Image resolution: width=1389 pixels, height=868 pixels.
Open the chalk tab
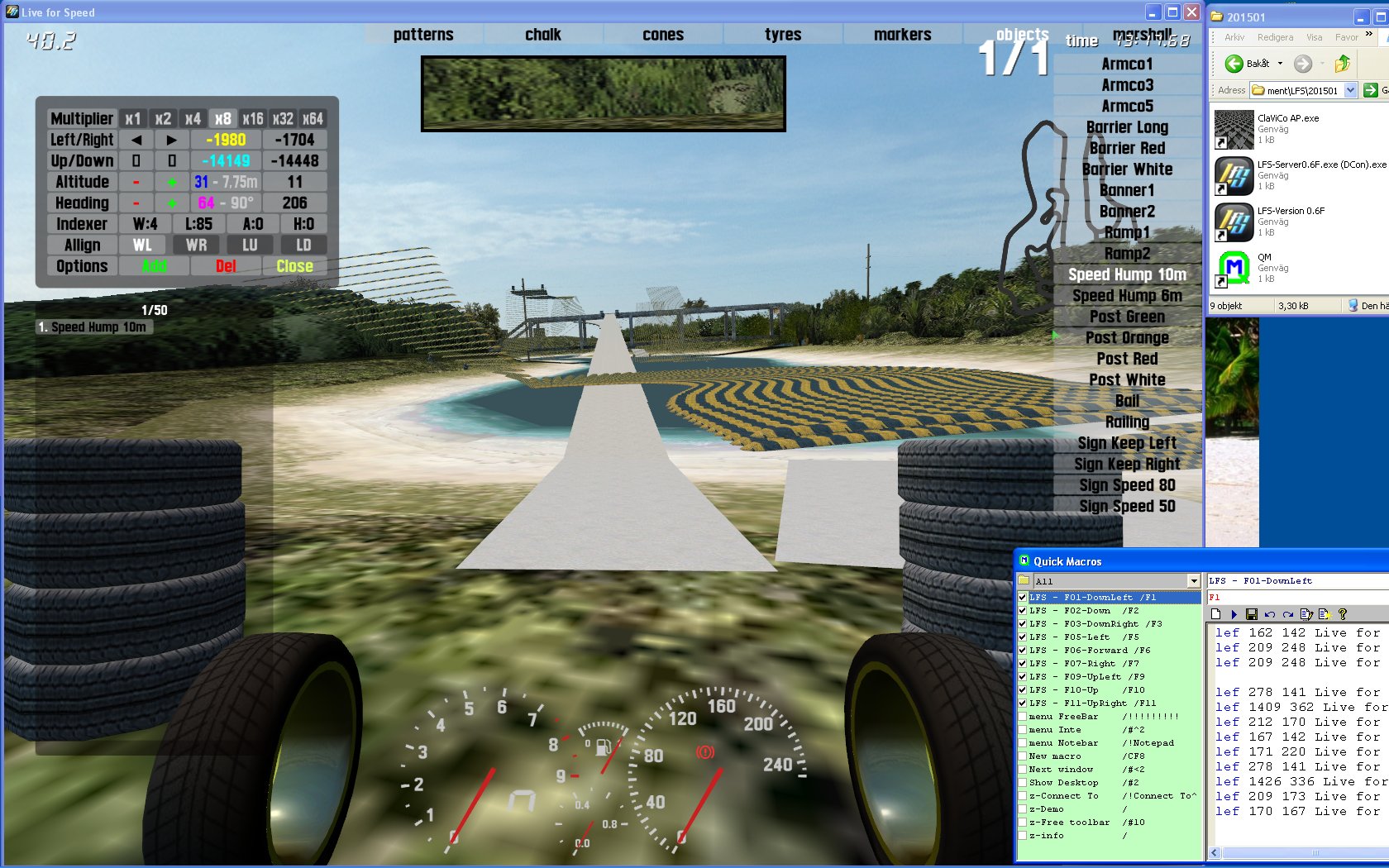pos(543,34)
